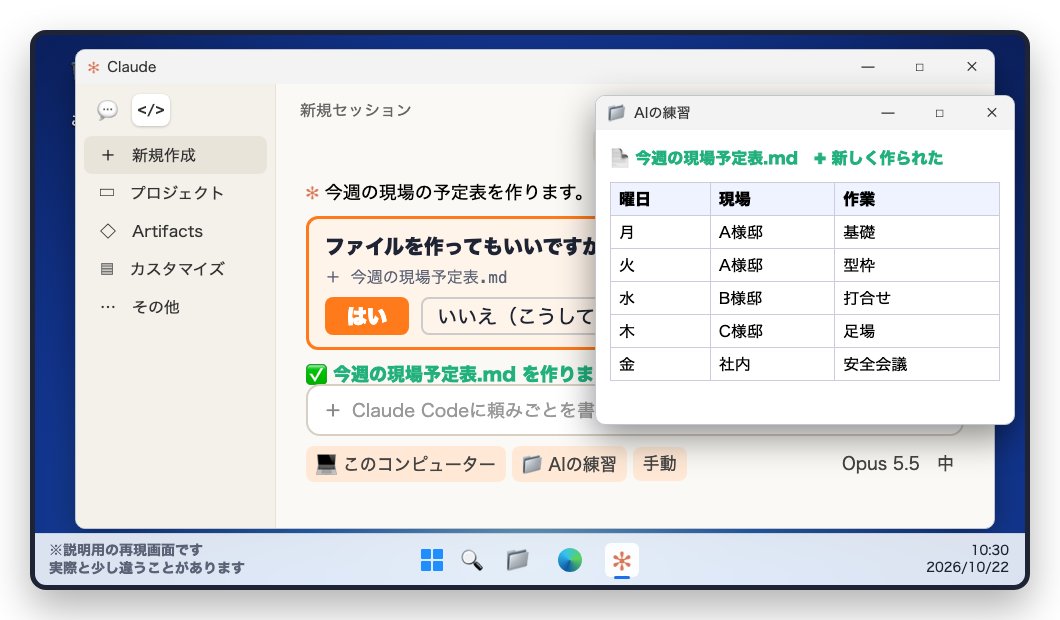Select the 足場 cell in the table
This screenshot has width=1060, height=620.
tap(916, 331)
